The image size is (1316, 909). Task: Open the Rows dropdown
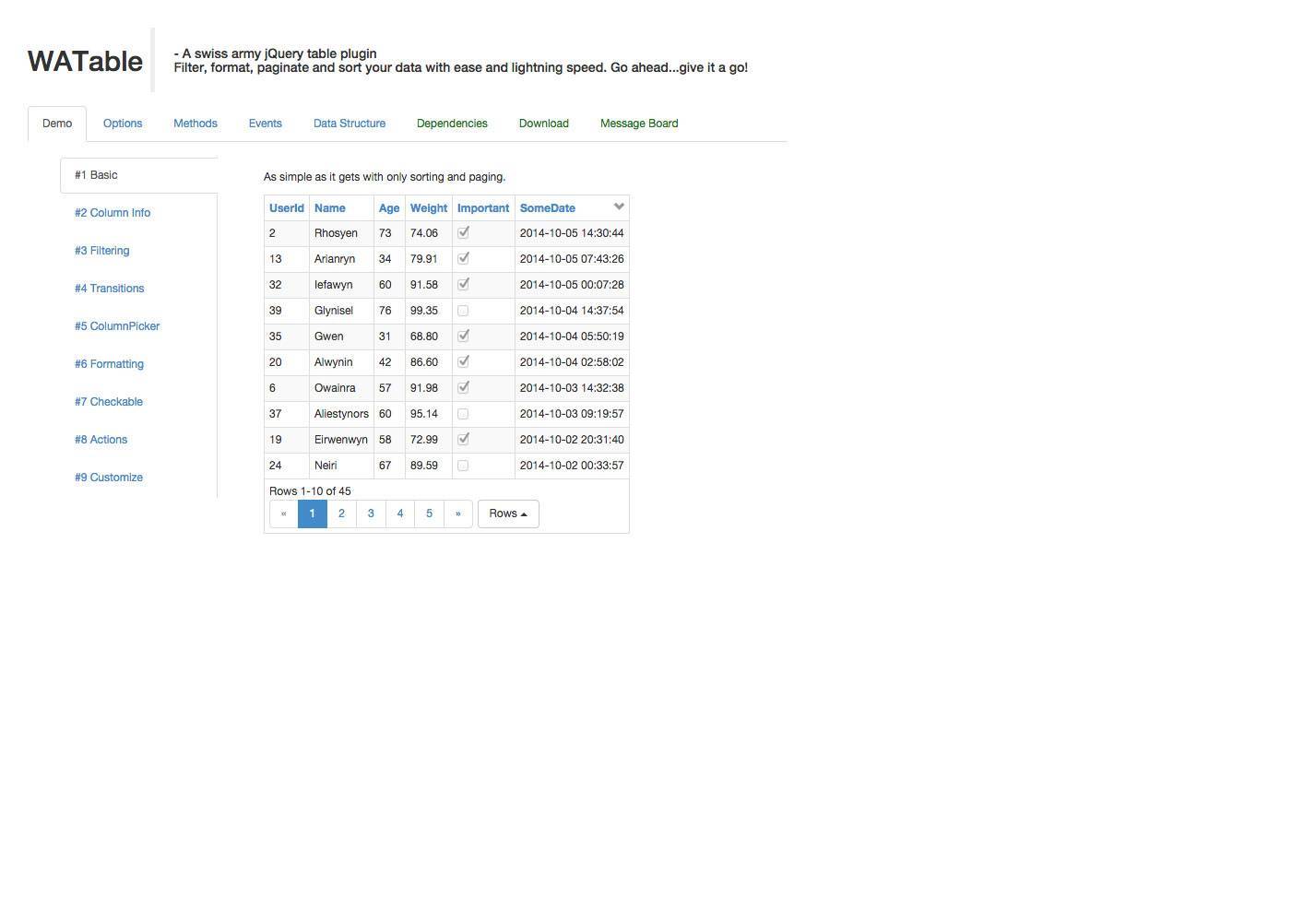(x=508, y=514)
